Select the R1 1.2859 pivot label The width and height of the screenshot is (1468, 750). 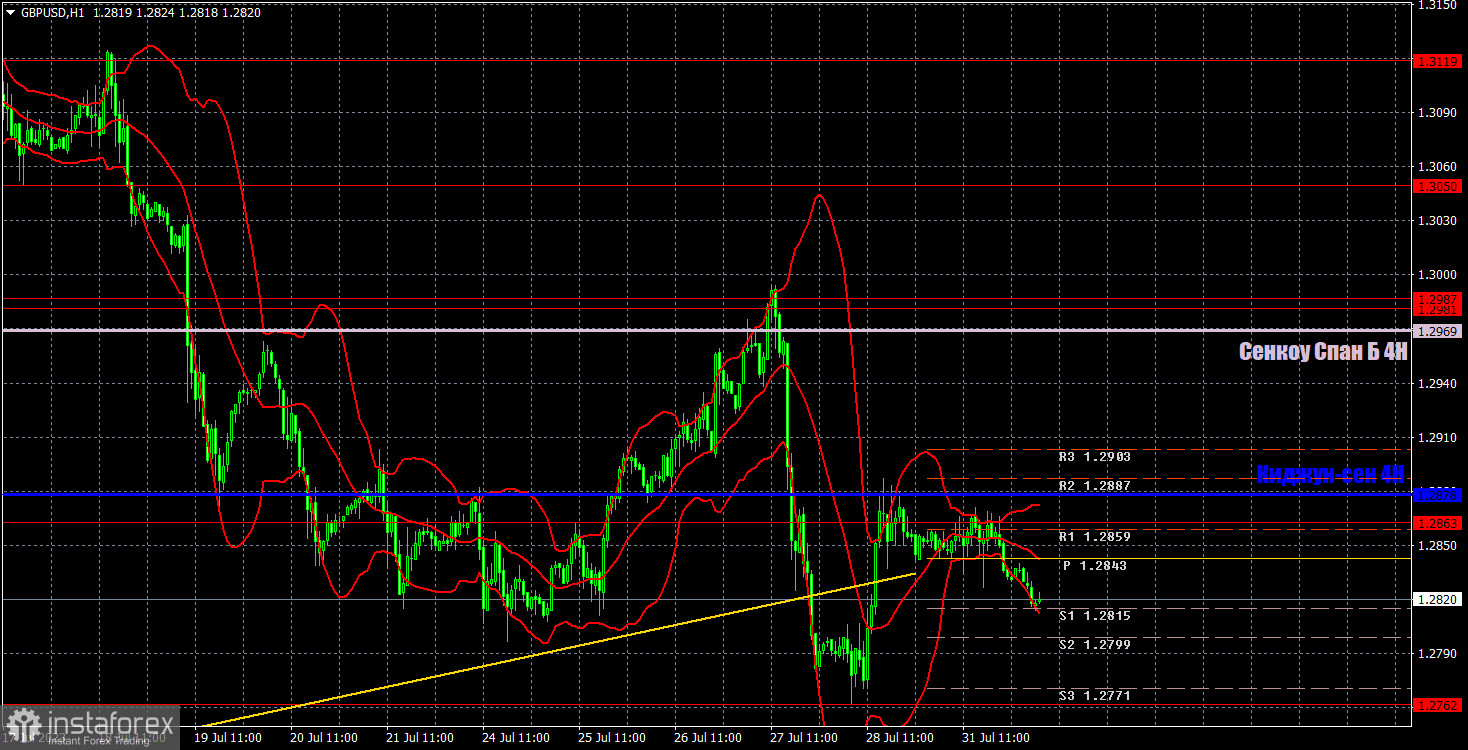(x=1094, y=537)
